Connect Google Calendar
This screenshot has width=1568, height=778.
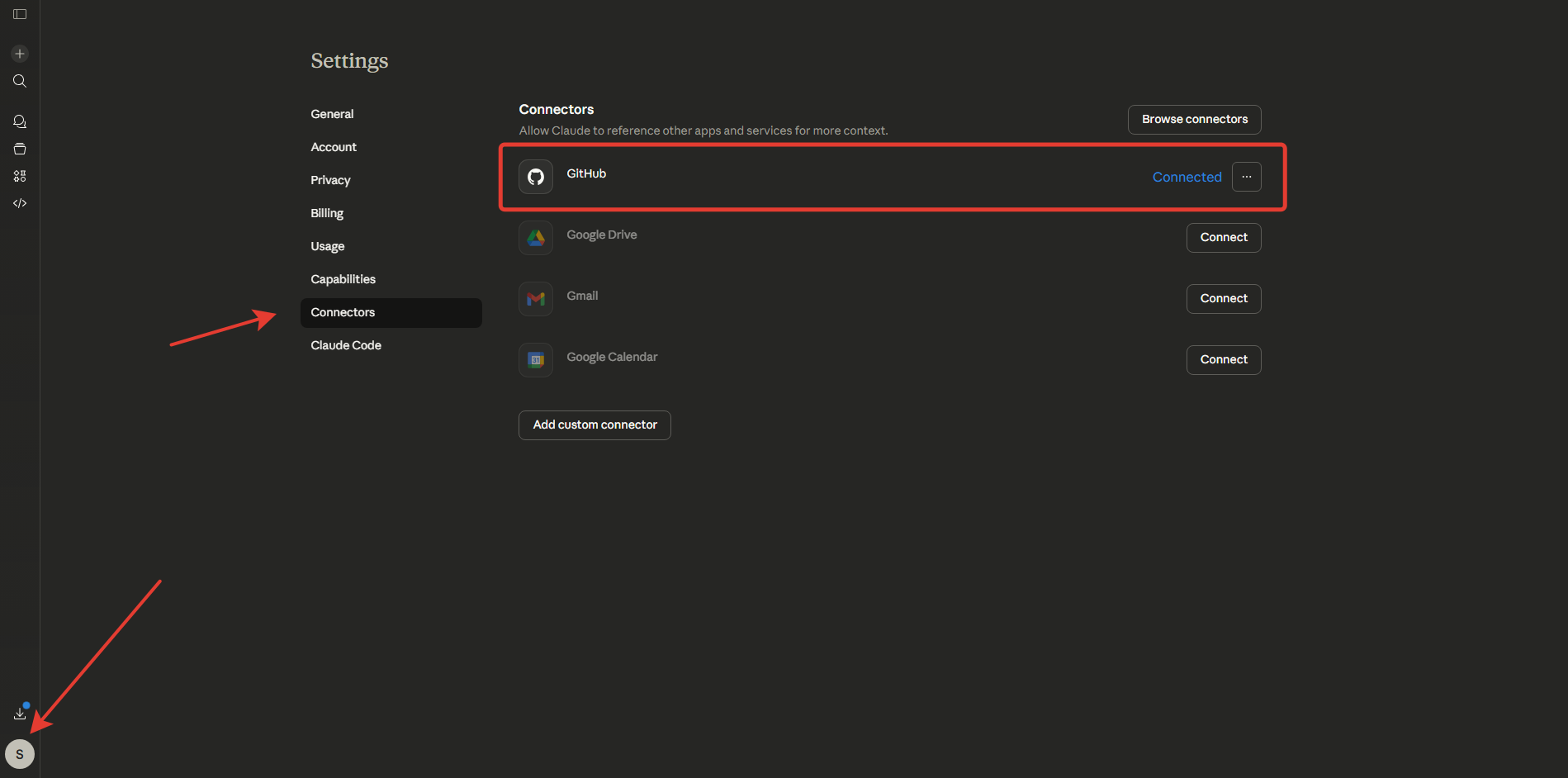1224,360
